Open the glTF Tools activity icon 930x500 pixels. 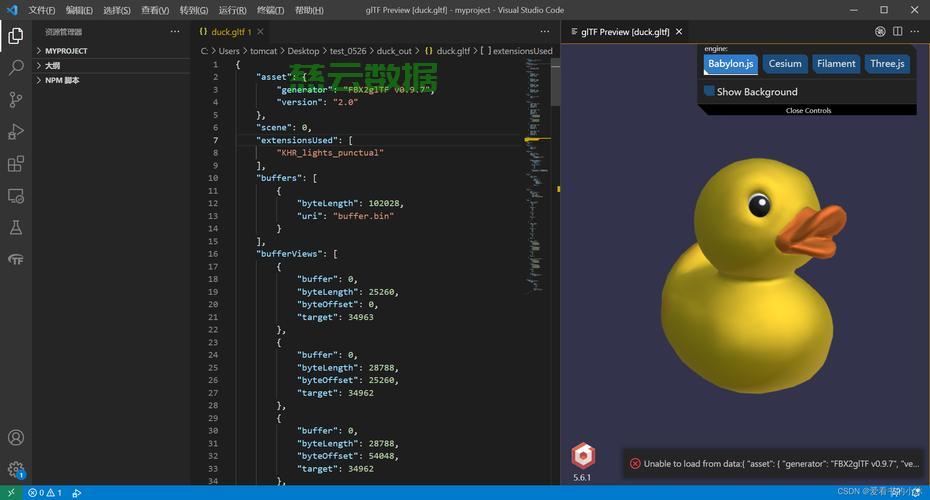click(x=16, y=259)
